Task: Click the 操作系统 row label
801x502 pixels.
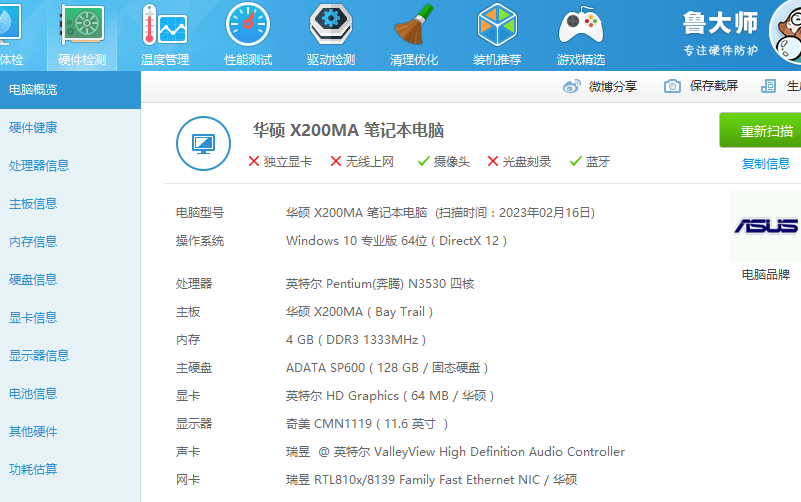Action: (200, 241)
